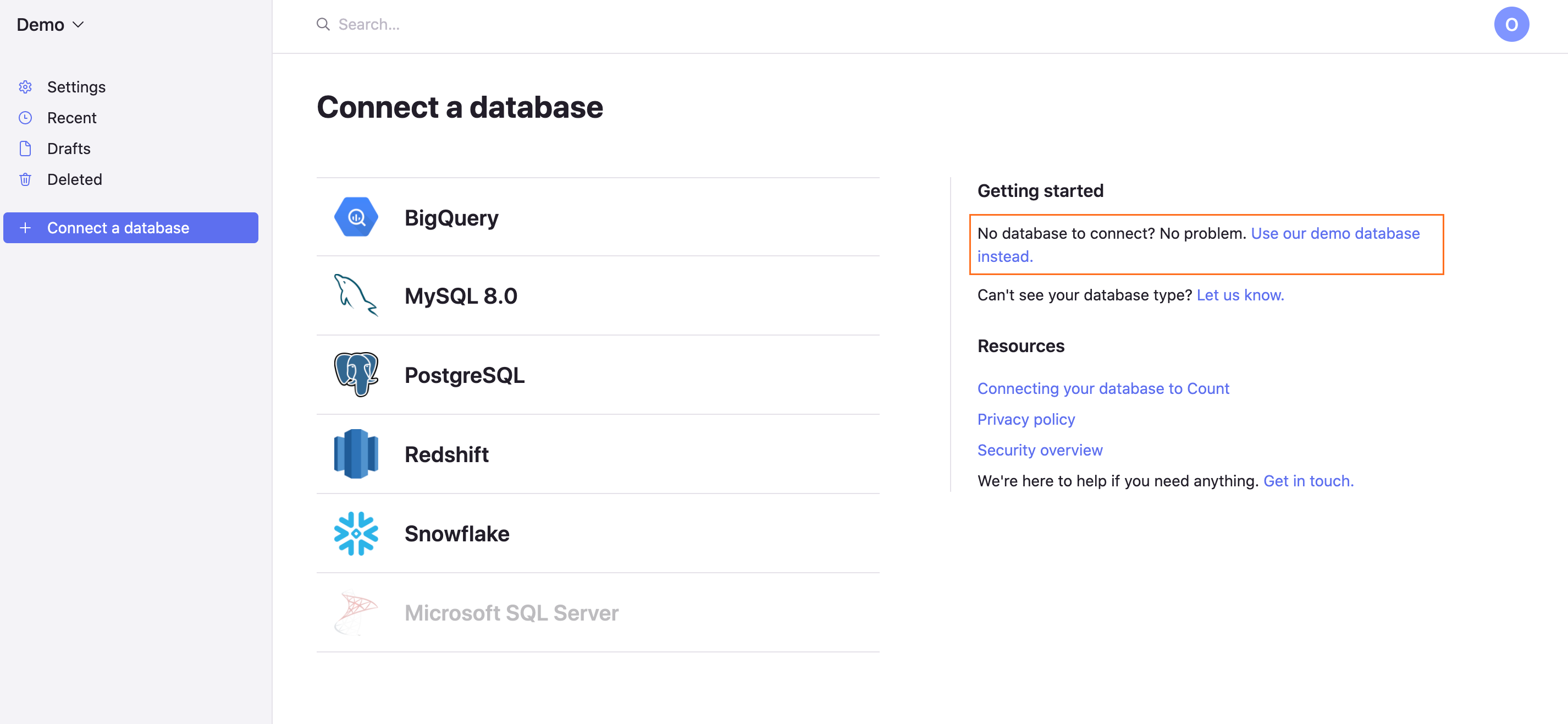This screenshot has width=1568, height=724.
Task: Click the Resources heading
Action: point(1021,346)
